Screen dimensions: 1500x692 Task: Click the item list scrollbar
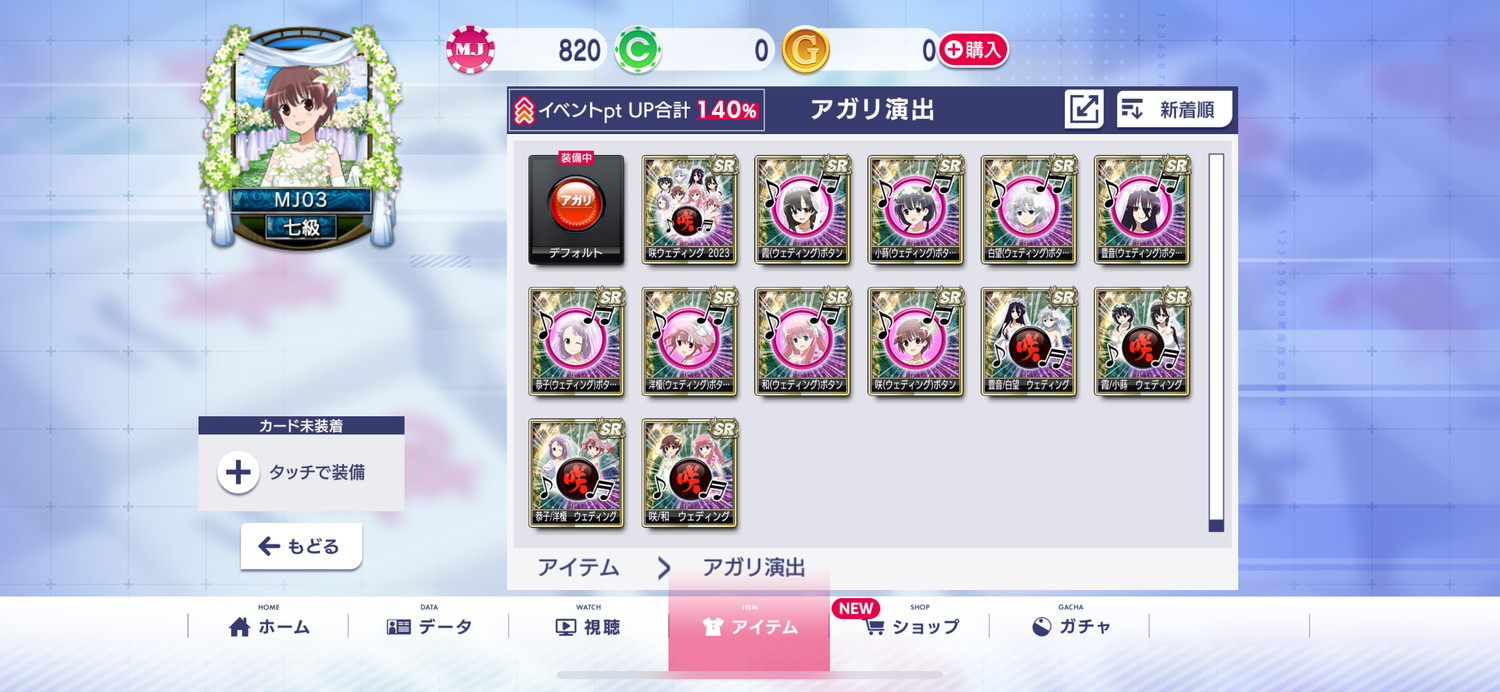[x=1216, y=342]
